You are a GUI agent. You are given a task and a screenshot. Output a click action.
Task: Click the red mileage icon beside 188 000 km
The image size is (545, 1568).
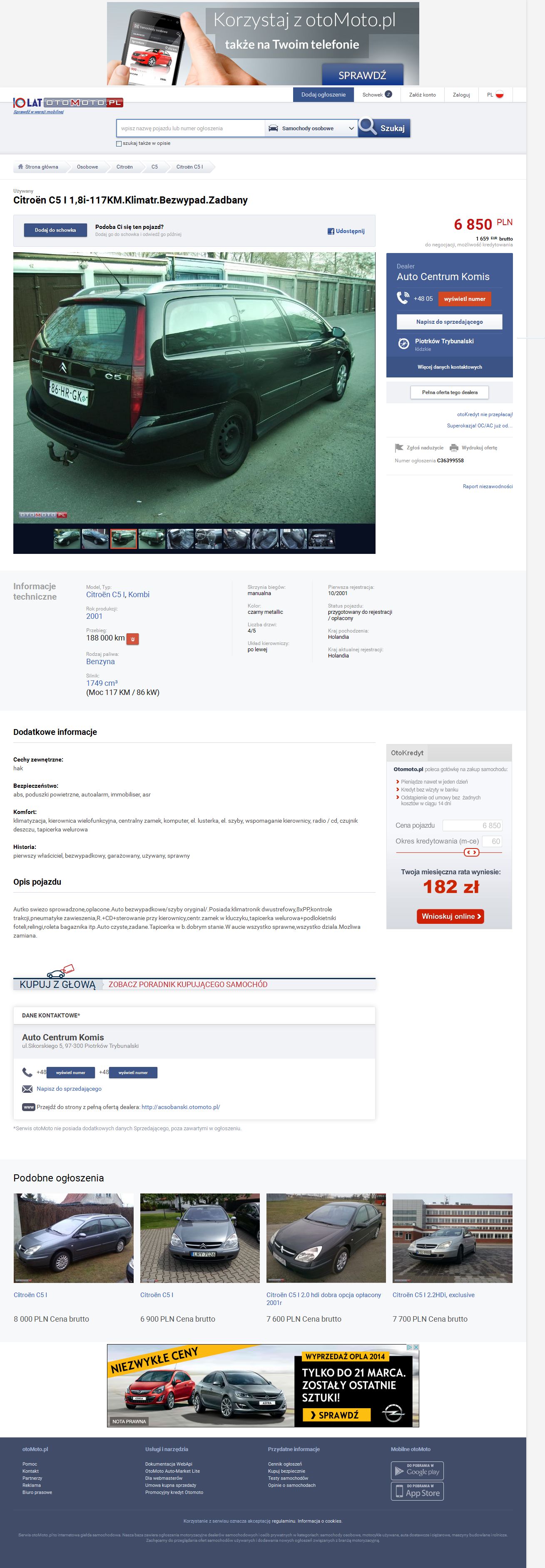pos(133,638)
